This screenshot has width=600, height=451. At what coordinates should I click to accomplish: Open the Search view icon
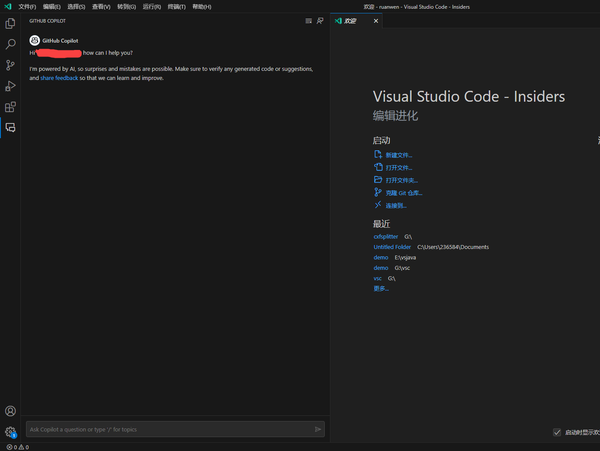pos(10,44)
